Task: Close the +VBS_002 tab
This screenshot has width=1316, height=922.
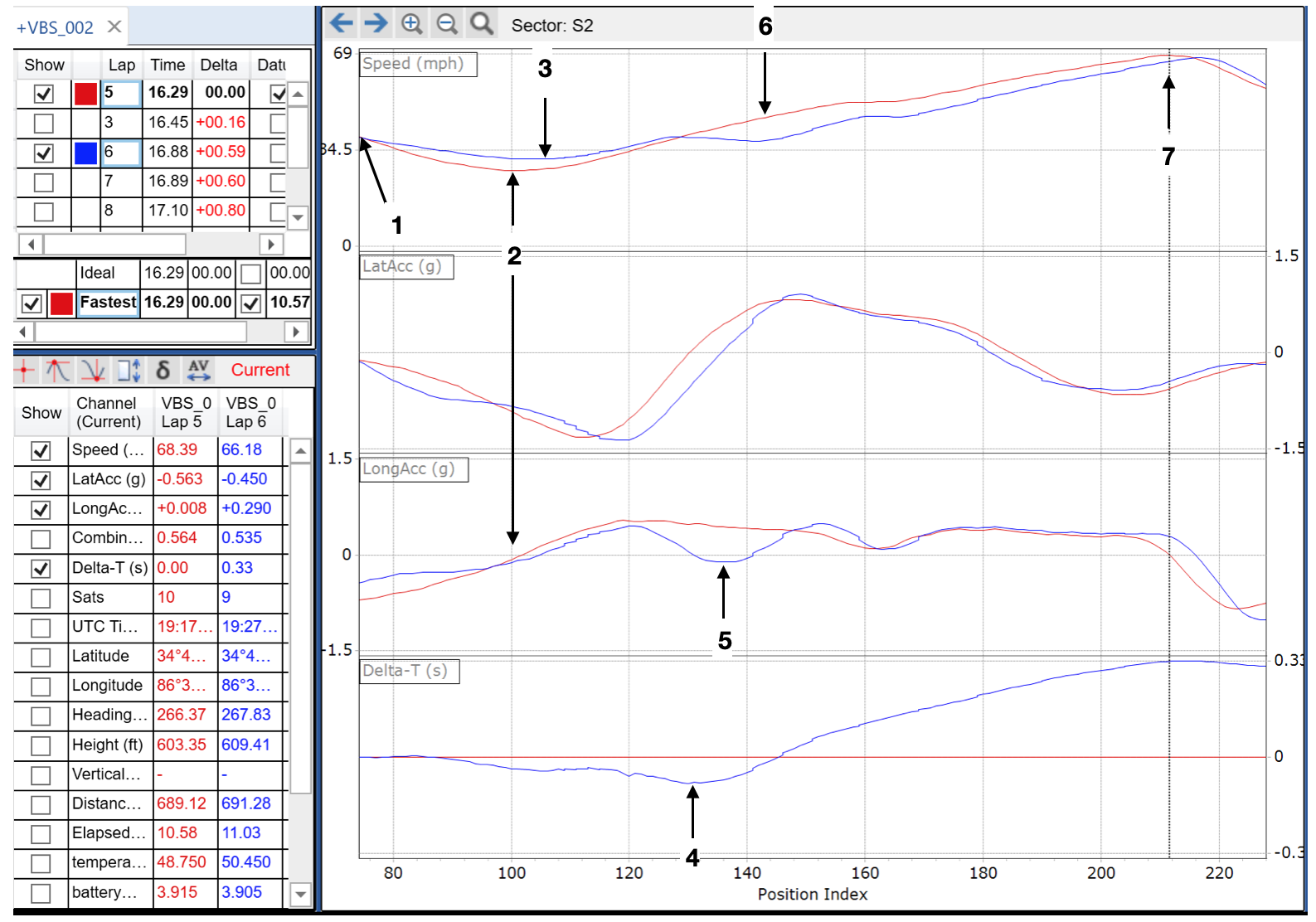Action: (114, 27)
